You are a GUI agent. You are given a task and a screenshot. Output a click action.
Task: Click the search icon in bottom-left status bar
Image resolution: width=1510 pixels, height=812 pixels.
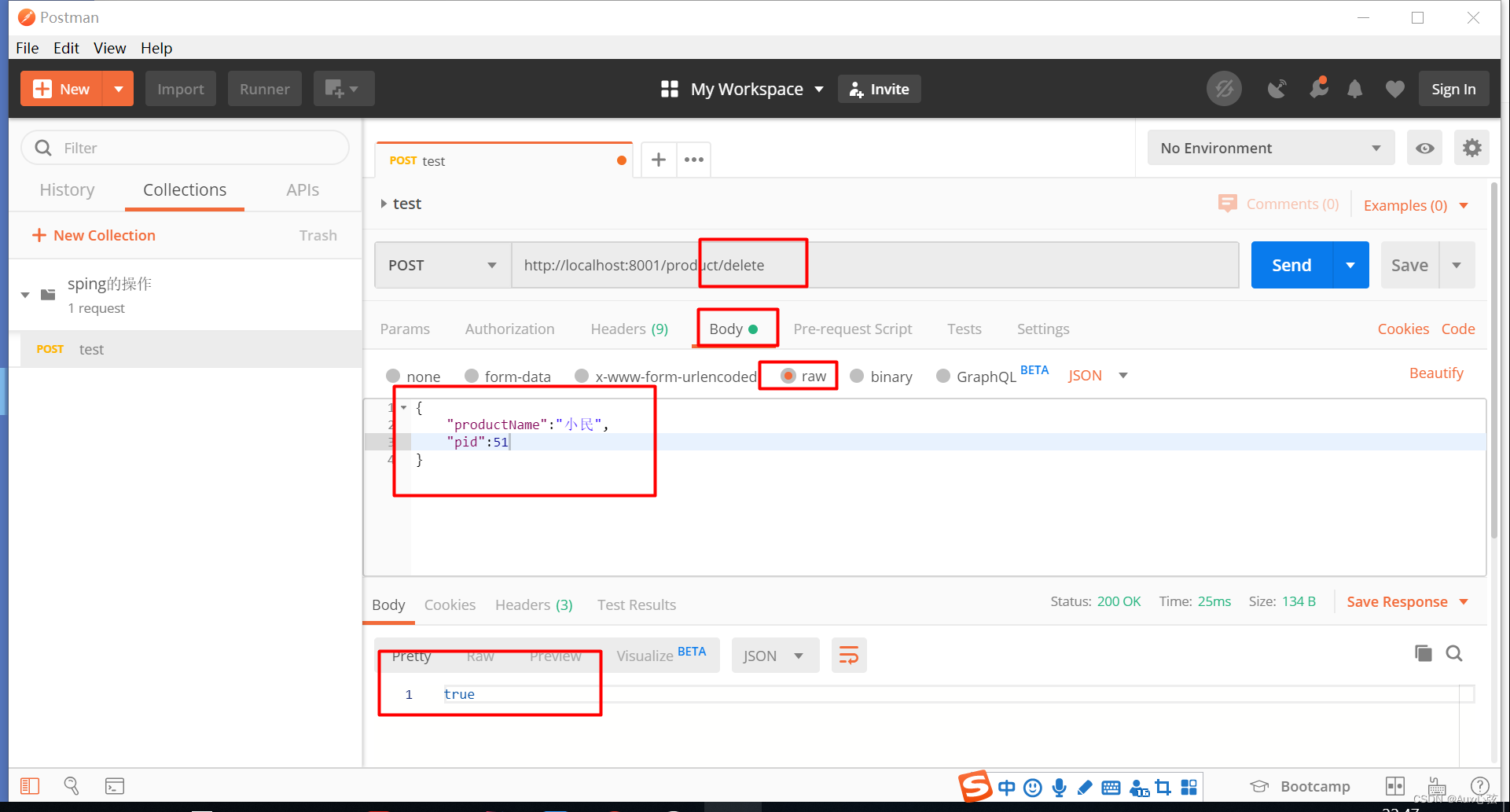pos(71,785)
